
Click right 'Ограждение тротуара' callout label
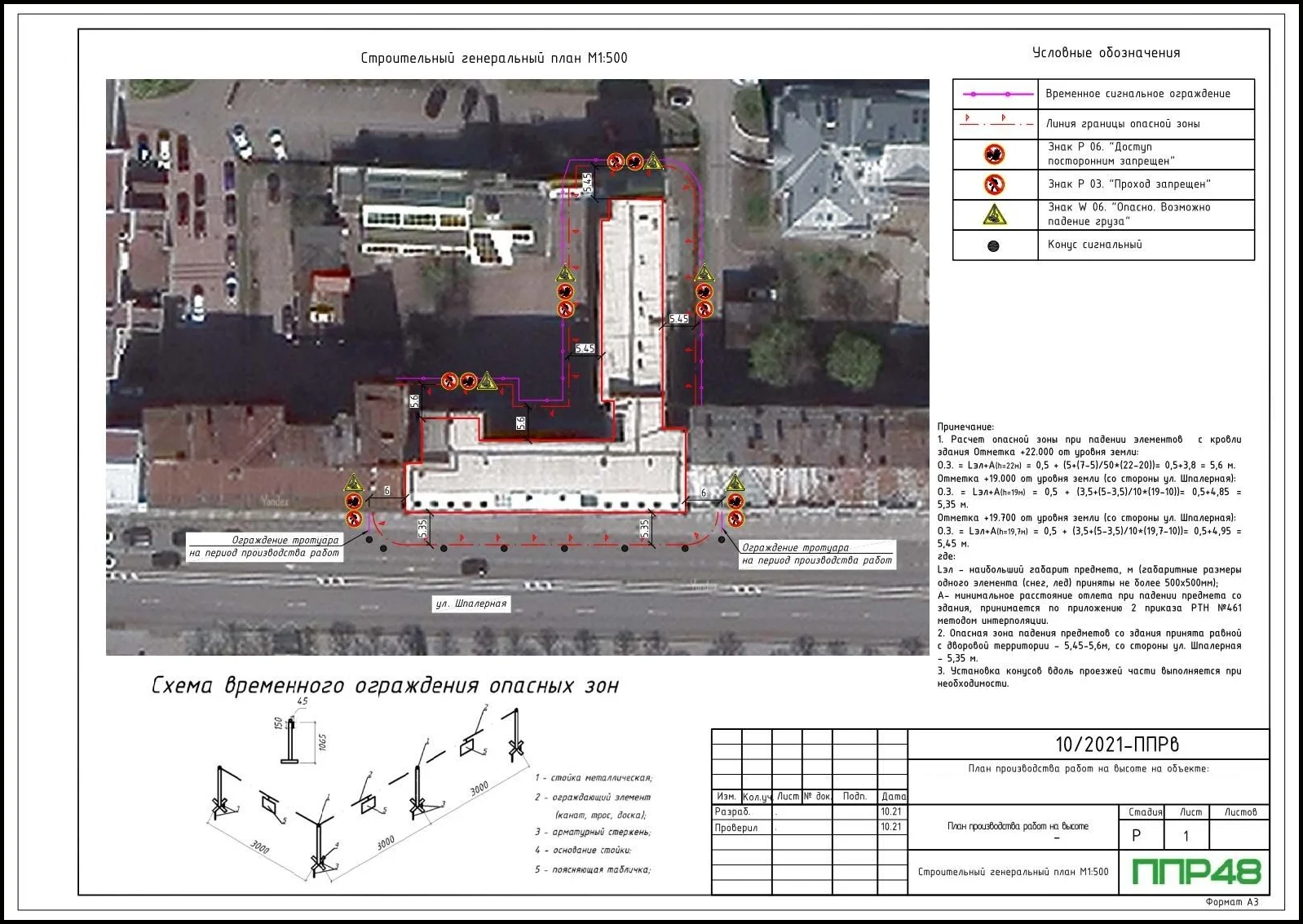click(817, 555)
